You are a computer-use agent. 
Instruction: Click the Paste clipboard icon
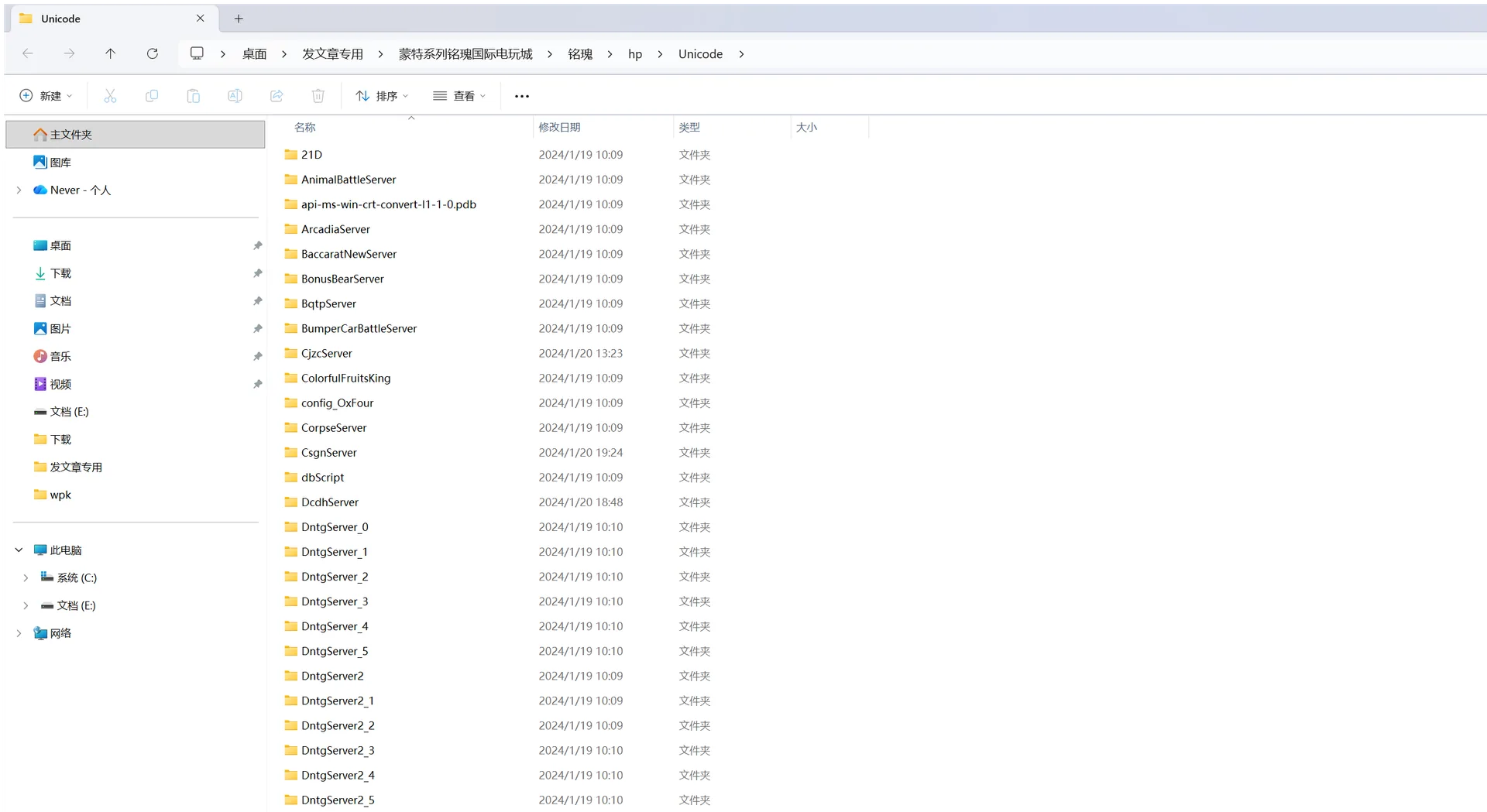(193, 96)
